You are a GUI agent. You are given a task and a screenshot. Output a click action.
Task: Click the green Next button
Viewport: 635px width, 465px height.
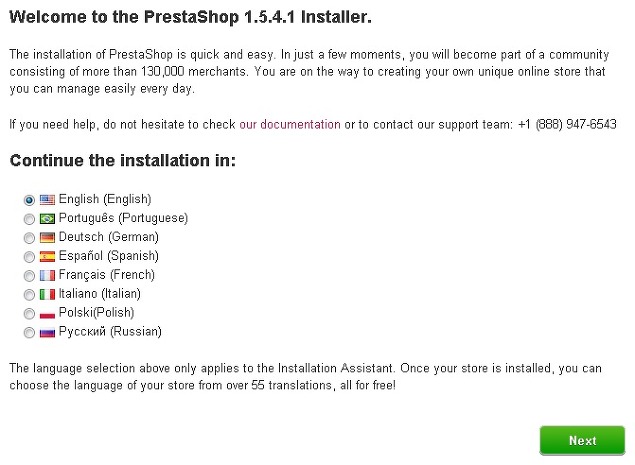582,441
